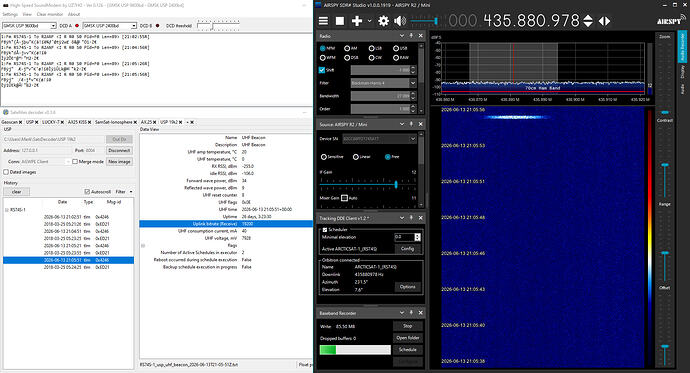Viewport: 690px width, 373px height.
Task: Select the NFM demodulation mode
Action: tap(323, 48)
